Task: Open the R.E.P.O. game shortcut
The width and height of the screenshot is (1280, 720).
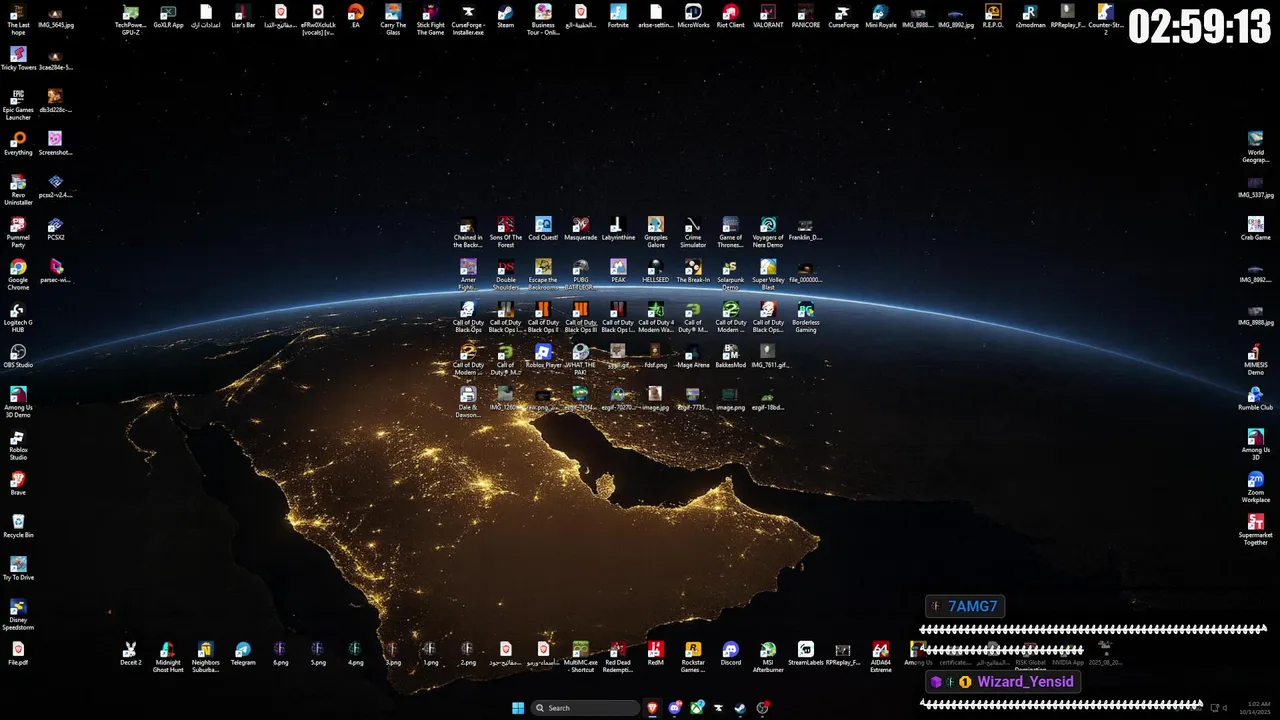Action: tap(993, 16)
